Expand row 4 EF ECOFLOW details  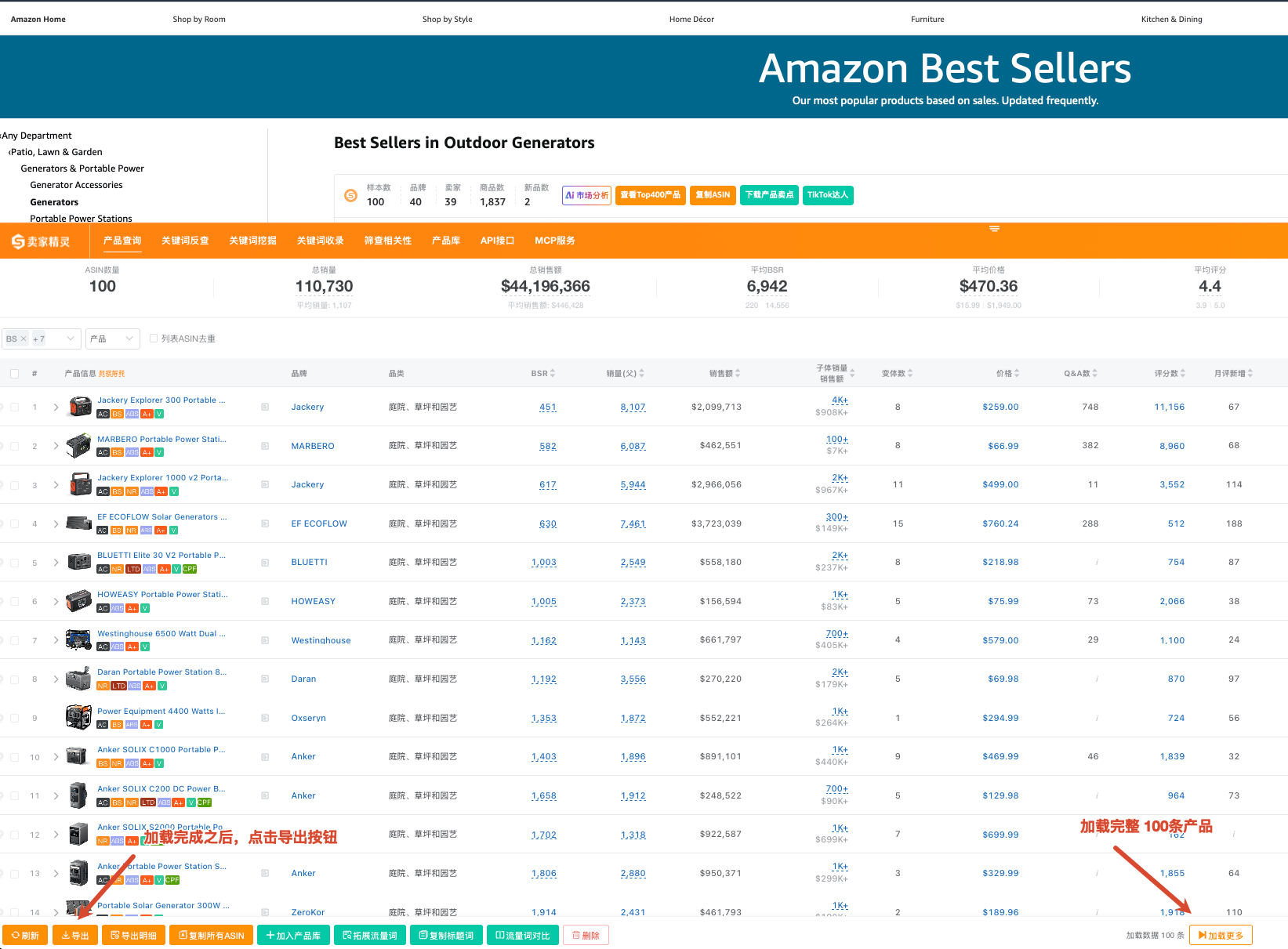pyautogui.click(x=56, y=523)
